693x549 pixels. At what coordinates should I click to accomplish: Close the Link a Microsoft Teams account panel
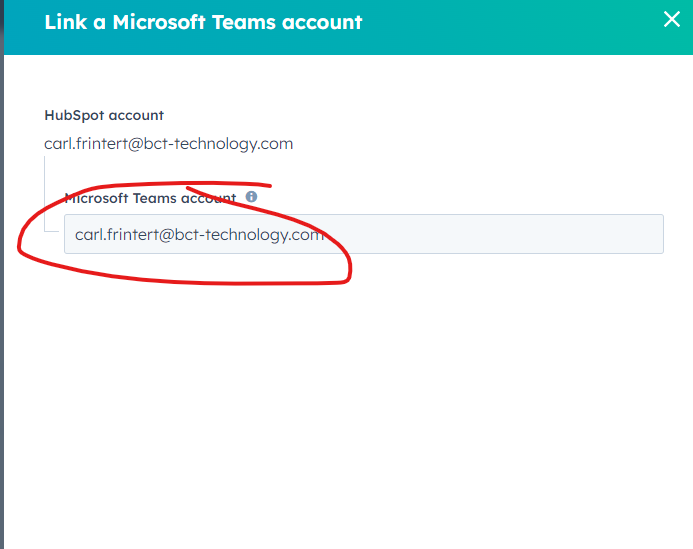coord(672,18)
